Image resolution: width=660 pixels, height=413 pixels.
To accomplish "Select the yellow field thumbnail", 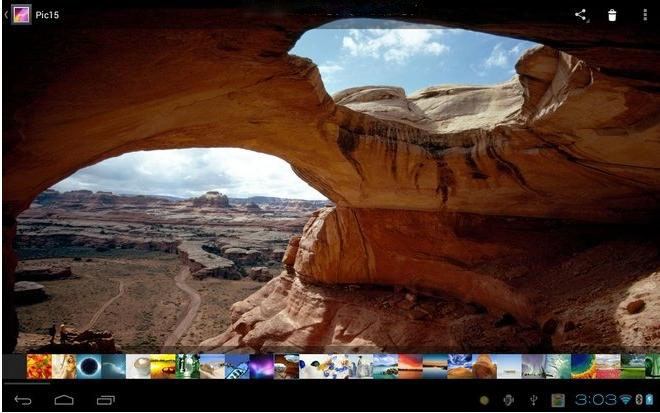I will (163, 366).
